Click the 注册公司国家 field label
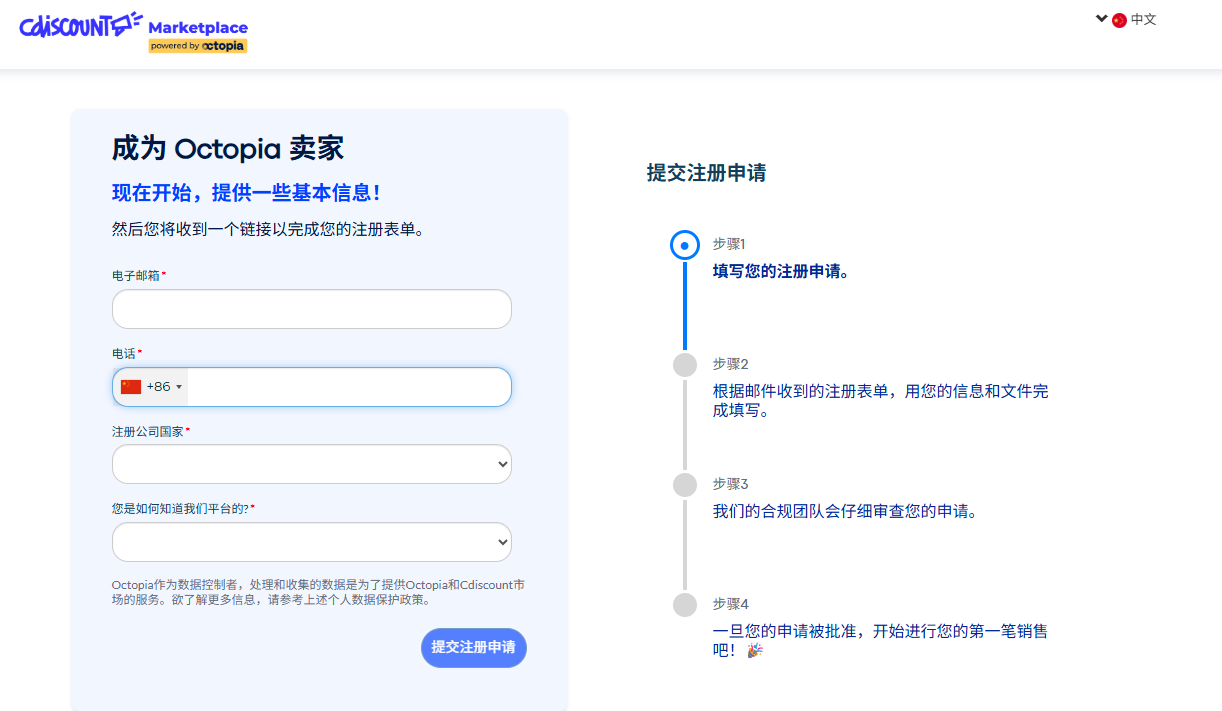 click(x=148, y=432)
